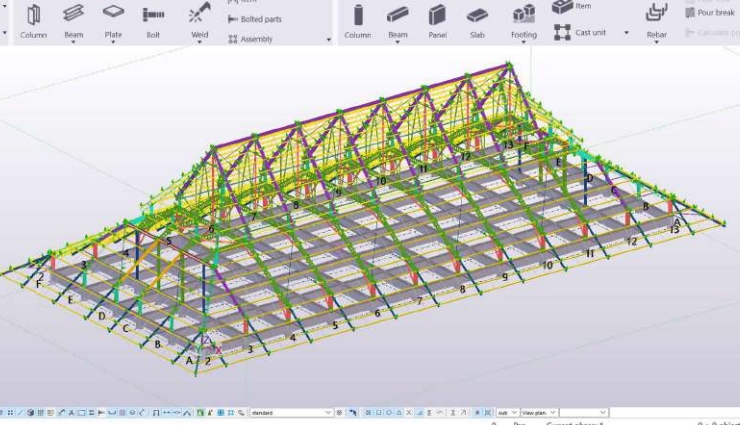Open the dropdown arrow beside Cast unit
This screenshot has height=425, width=746.
[x=626, y=33]
